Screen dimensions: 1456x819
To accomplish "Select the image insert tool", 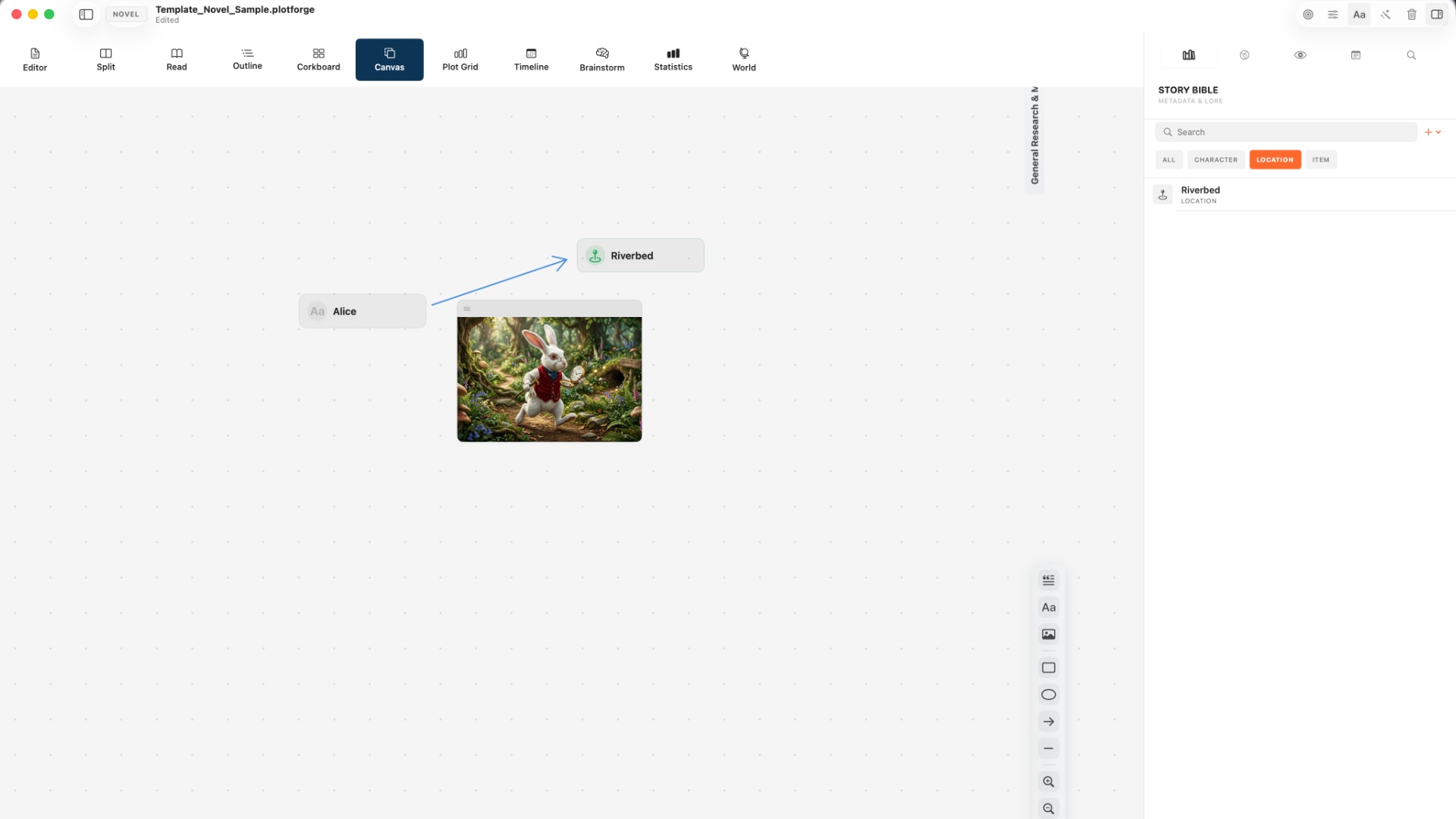I will pos(1049,634).
